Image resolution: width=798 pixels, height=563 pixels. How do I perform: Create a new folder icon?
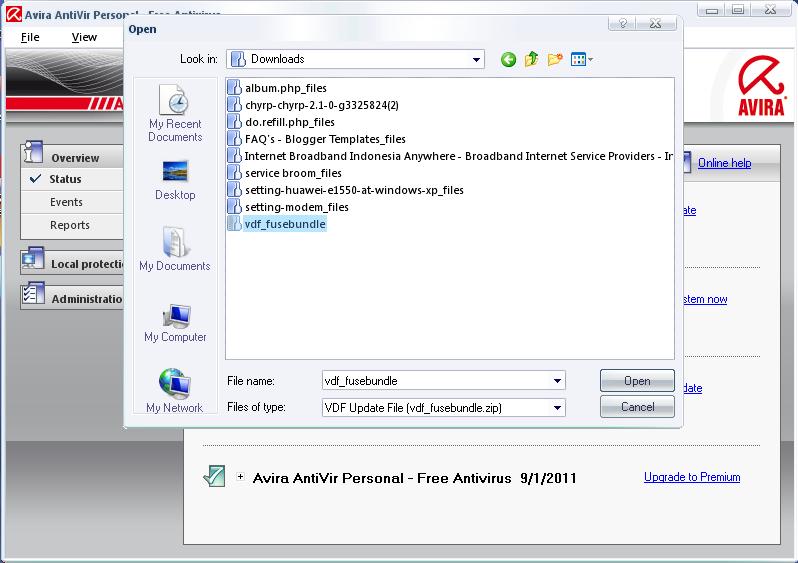(x=555, y=60)
